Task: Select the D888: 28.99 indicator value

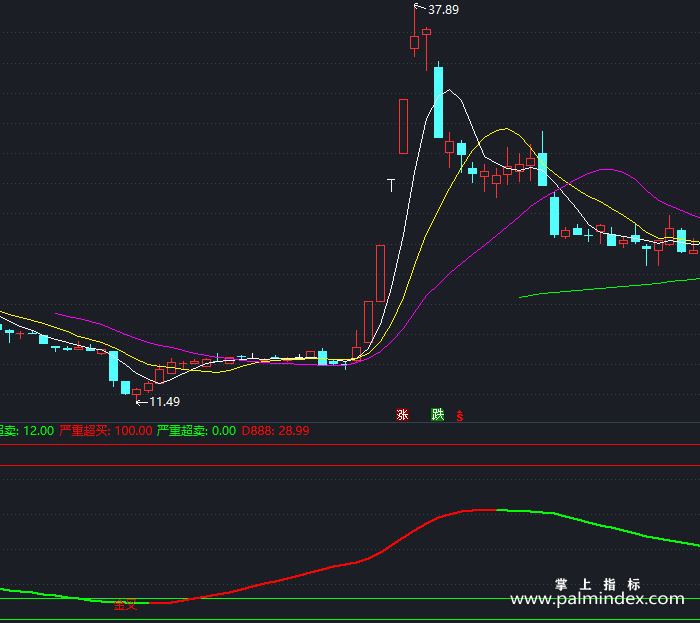Action: pyautogui.click(x=275, y=431)
